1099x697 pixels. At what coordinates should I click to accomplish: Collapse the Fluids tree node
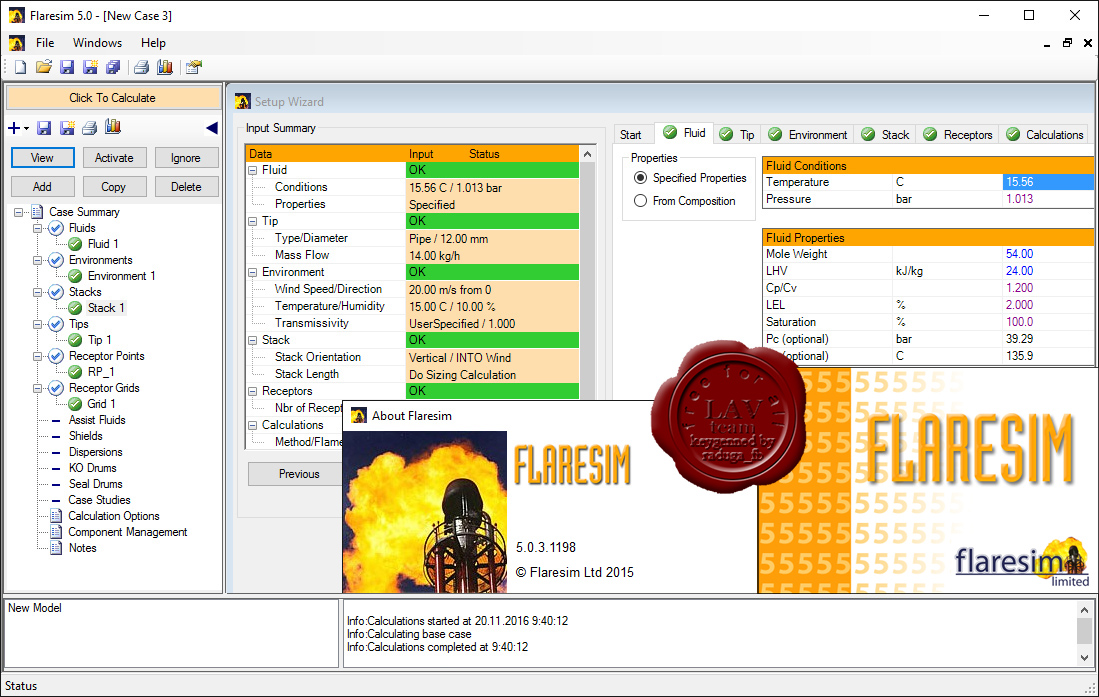37,228
